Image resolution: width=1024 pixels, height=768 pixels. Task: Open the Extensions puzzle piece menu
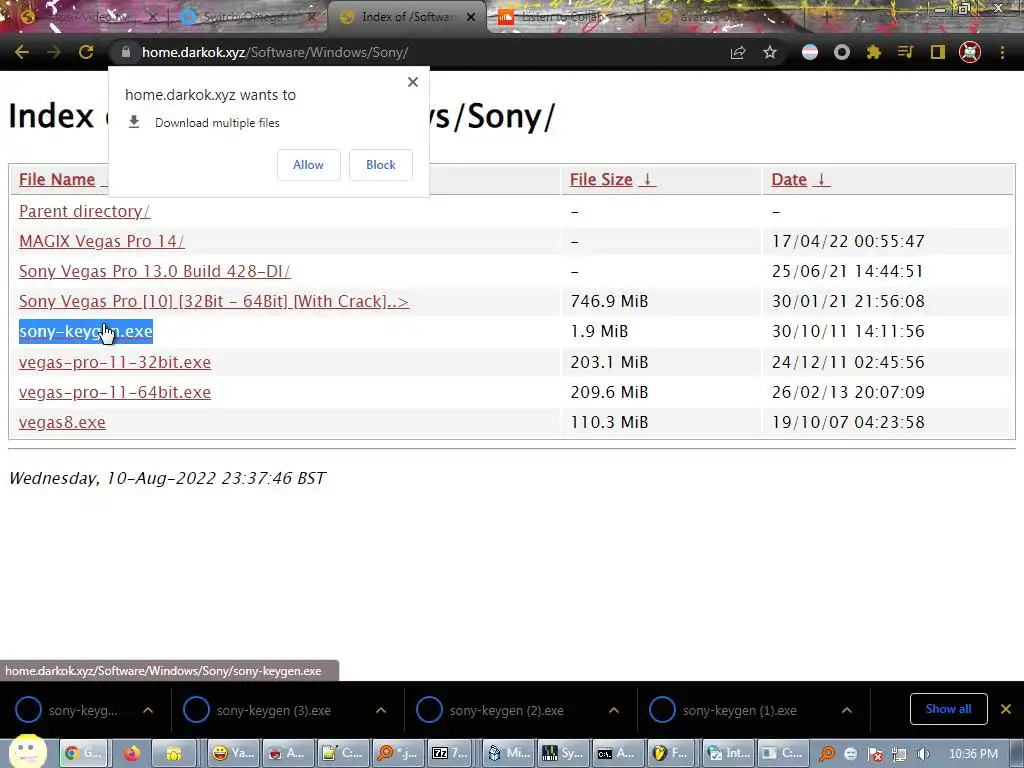(x=874, y=52)
